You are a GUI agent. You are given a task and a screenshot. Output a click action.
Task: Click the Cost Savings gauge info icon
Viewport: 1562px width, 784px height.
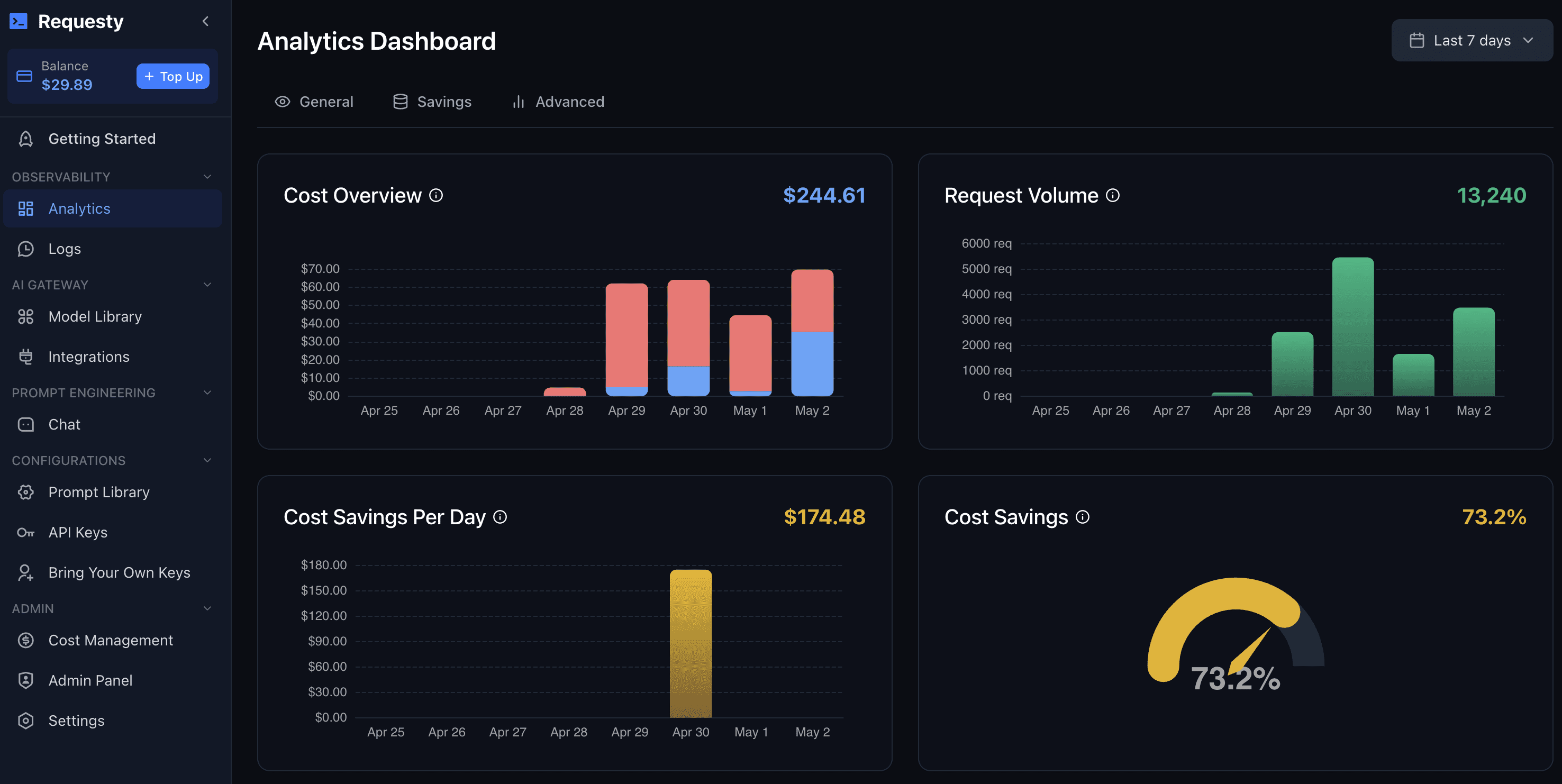(1083, 517)
